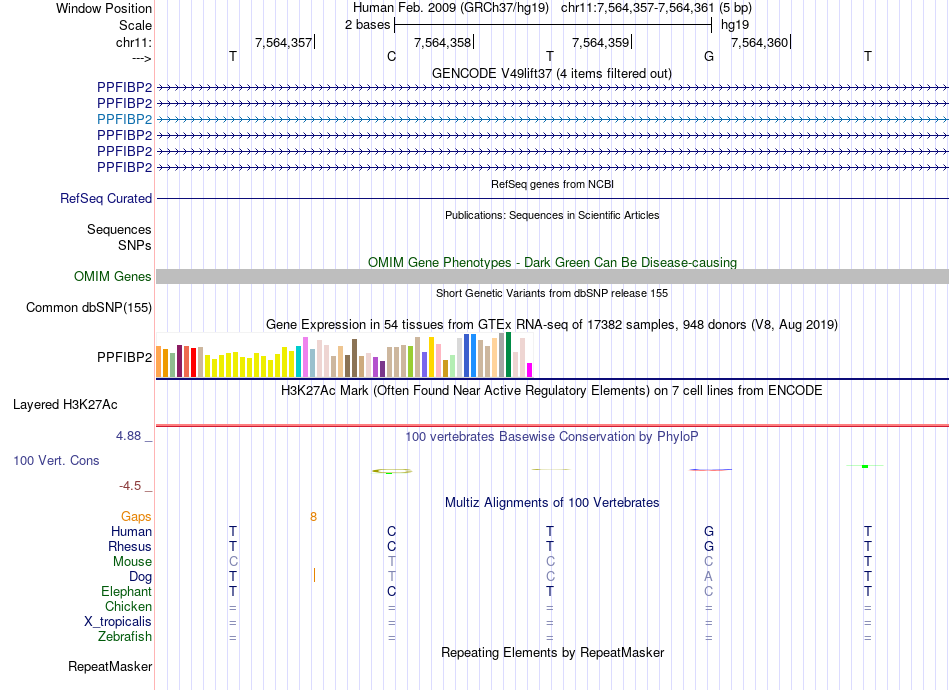Image resolution: width=950 pixels, height=690 pixels.
Task: Open GENCODE V49lift37 track title
Action: click(551, 73)
